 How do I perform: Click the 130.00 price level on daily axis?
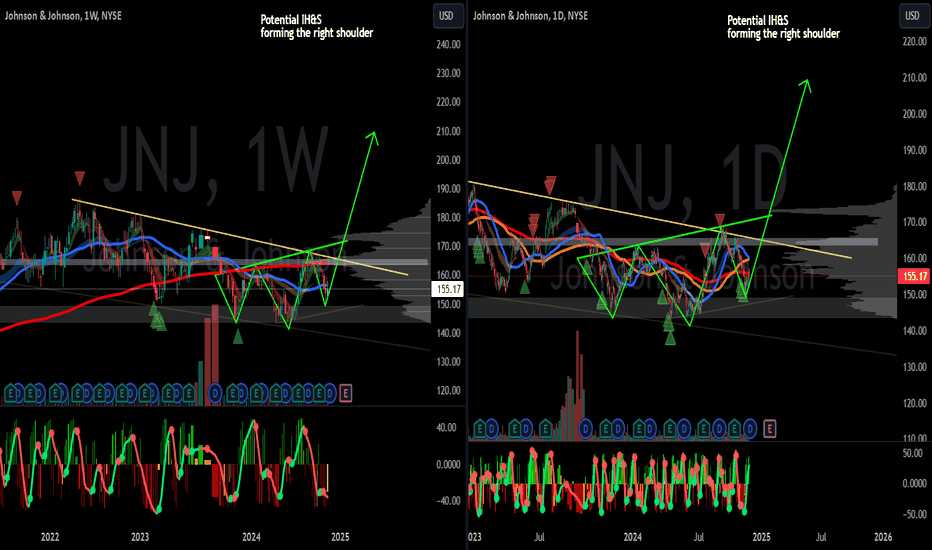pos(914,367)
